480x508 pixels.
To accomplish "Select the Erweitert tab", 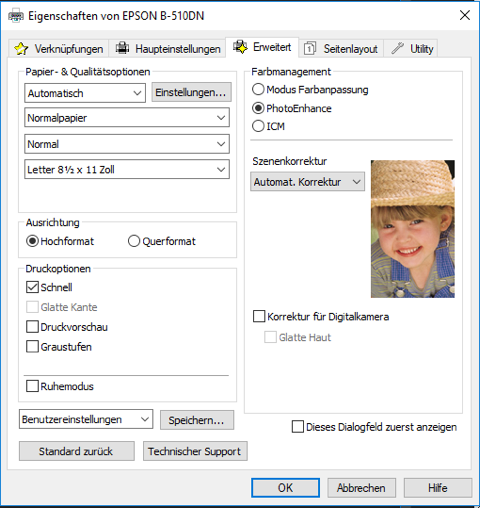I will point(262,47).
